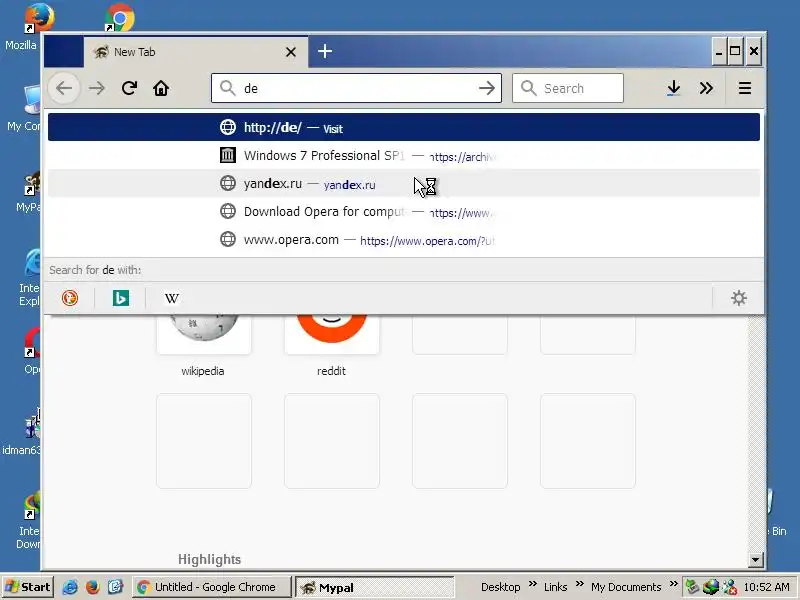The height and width of the screenshot is (600, 800).
Task: Focus the Search box in the toolbar
Action: pos(568,88)
